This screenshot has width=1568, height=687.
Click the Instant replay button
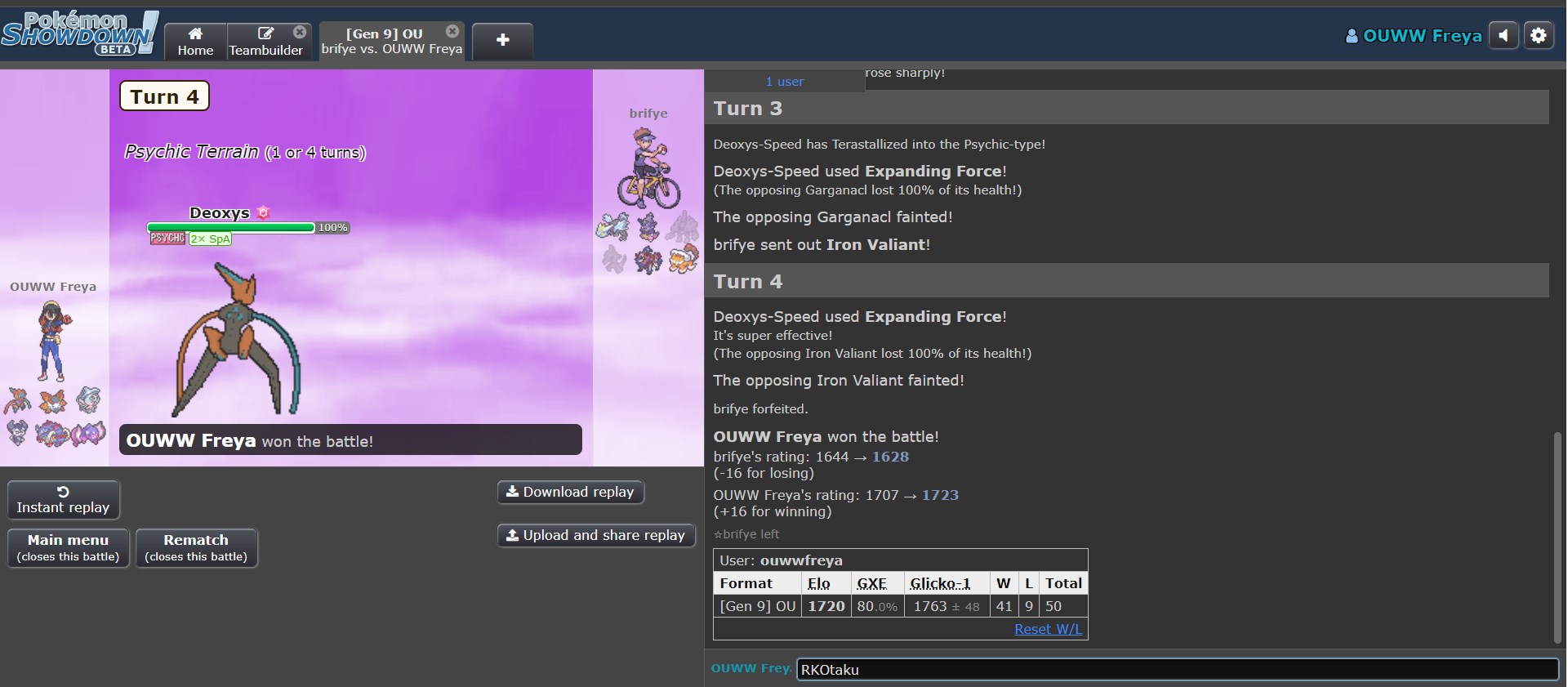(64, 500)
